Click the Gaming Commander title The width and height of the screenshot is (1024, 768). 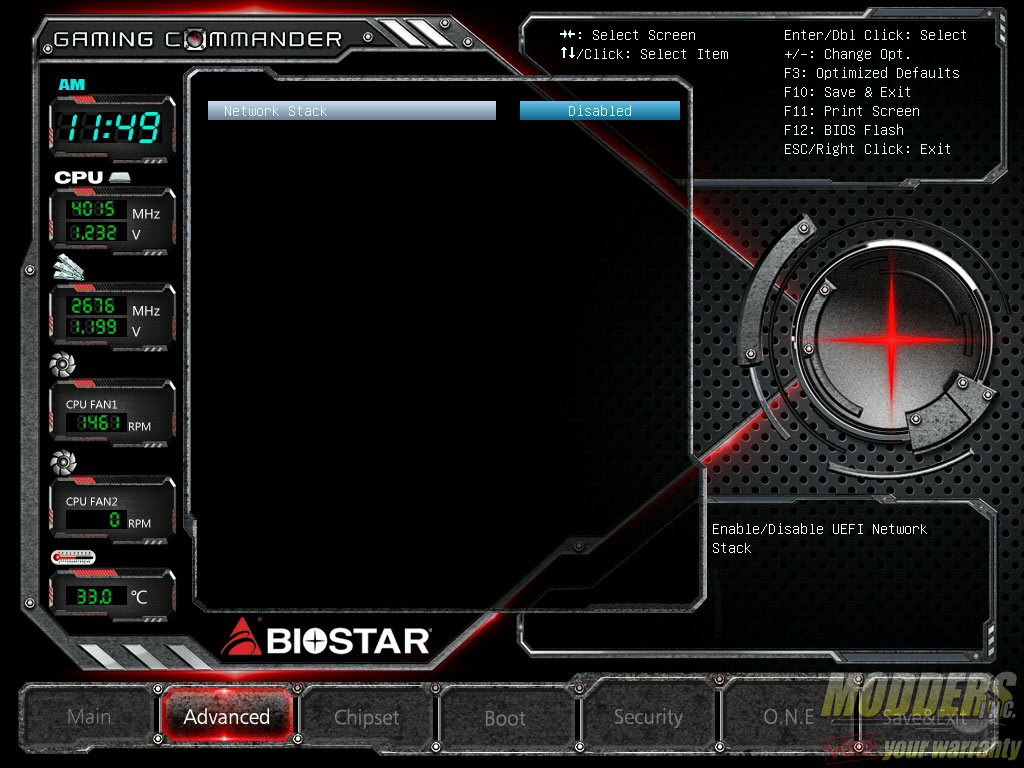pyautogui.click(x=198, y=39)
